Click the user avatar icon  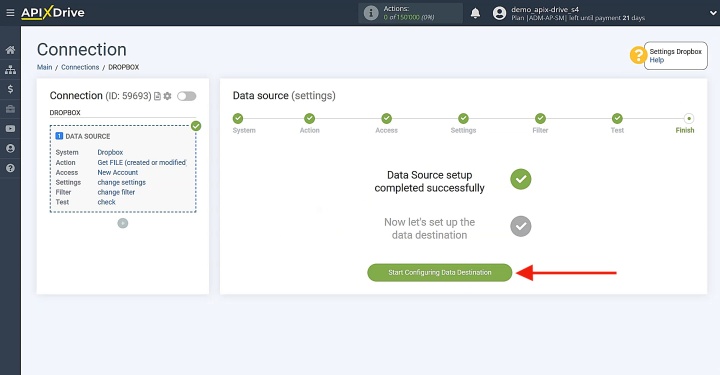[499, 13]
